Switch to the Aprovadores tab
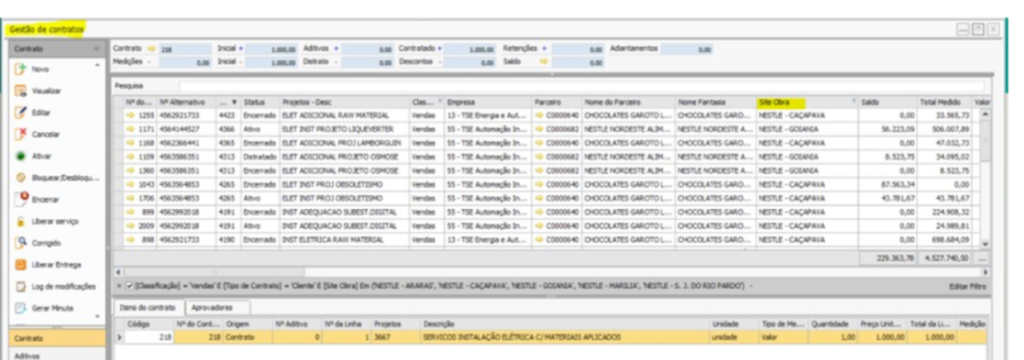 [x=212, y=307]
